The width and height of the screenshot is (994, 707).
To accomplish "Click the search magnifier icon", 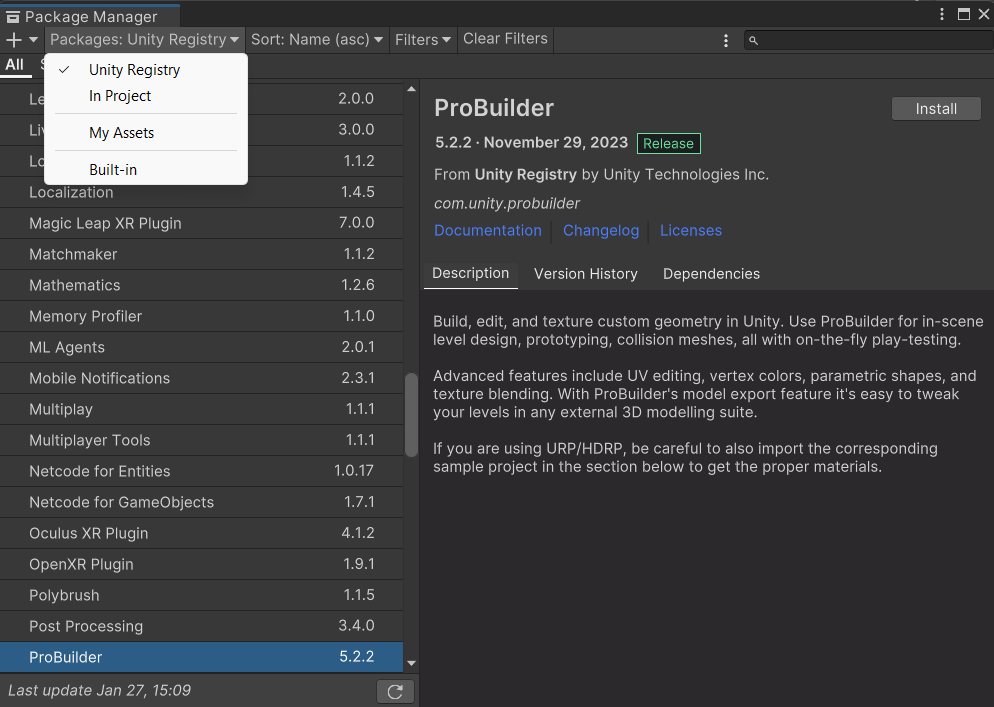I will tap(753, 41).
